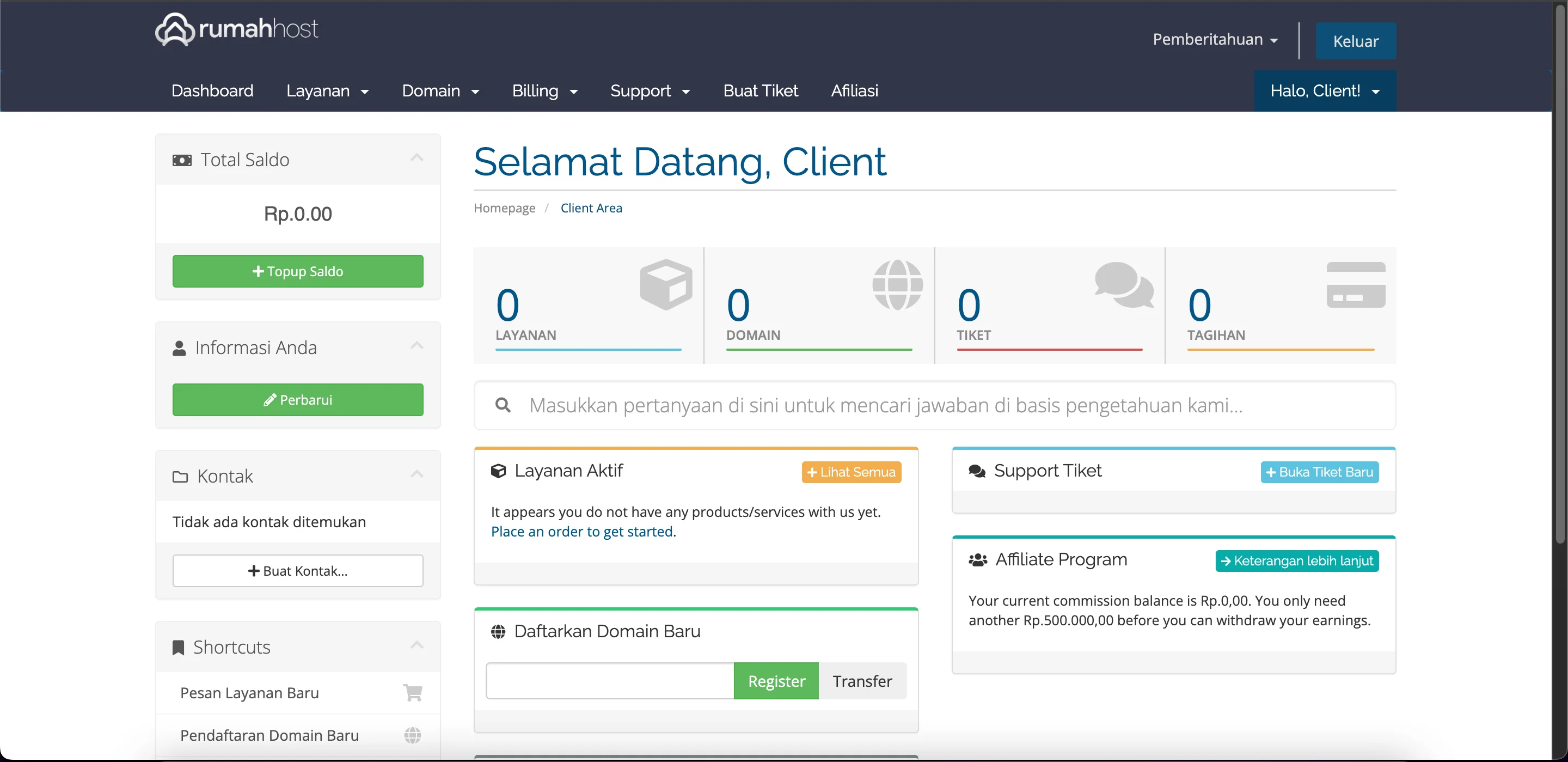
Task: Go to the Afiliasi menu item
Action: (x=854, y=91)
